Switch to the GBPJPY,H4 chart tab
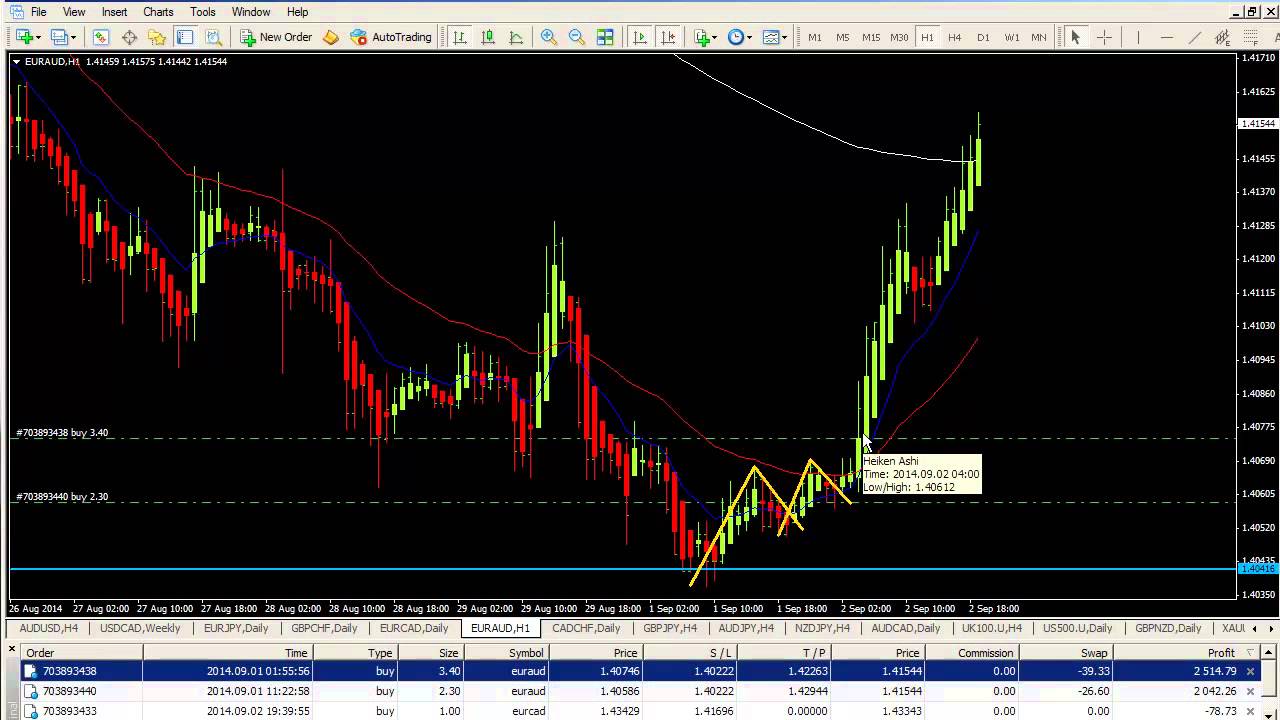Screen dimensions: 1280x720 pyautogui.click(x=670, y=628)
